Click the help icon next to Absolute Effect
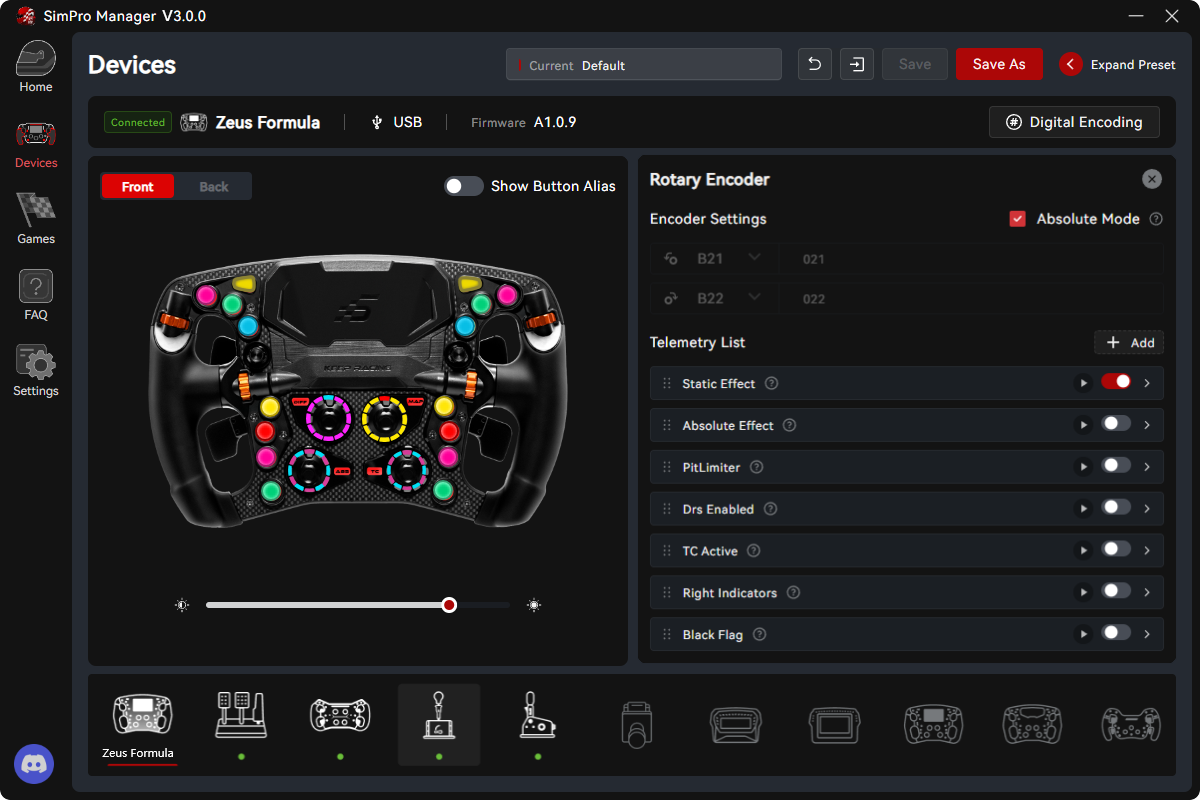The width and height of the screenshot is (1200, 800). pyautogui.click(x=790, y=425)
